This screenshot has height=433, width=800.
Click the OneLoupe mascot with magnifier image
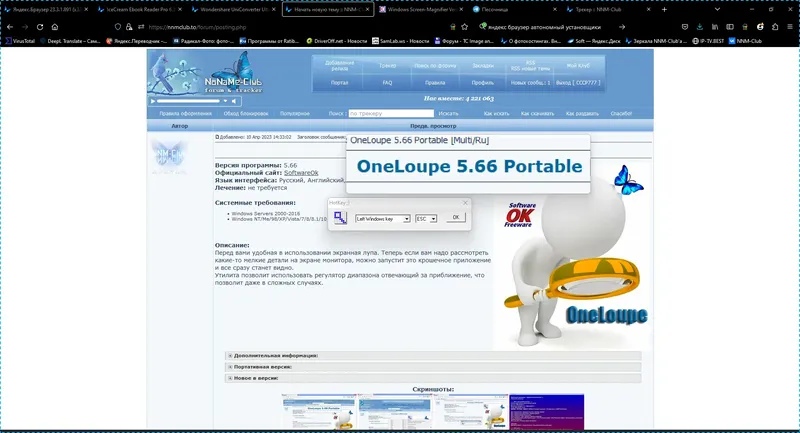point(573,255)
